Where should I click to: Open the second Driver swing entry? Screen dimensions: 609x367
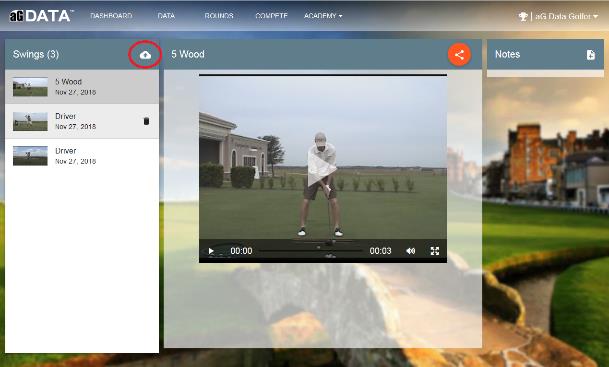(82, 156)
